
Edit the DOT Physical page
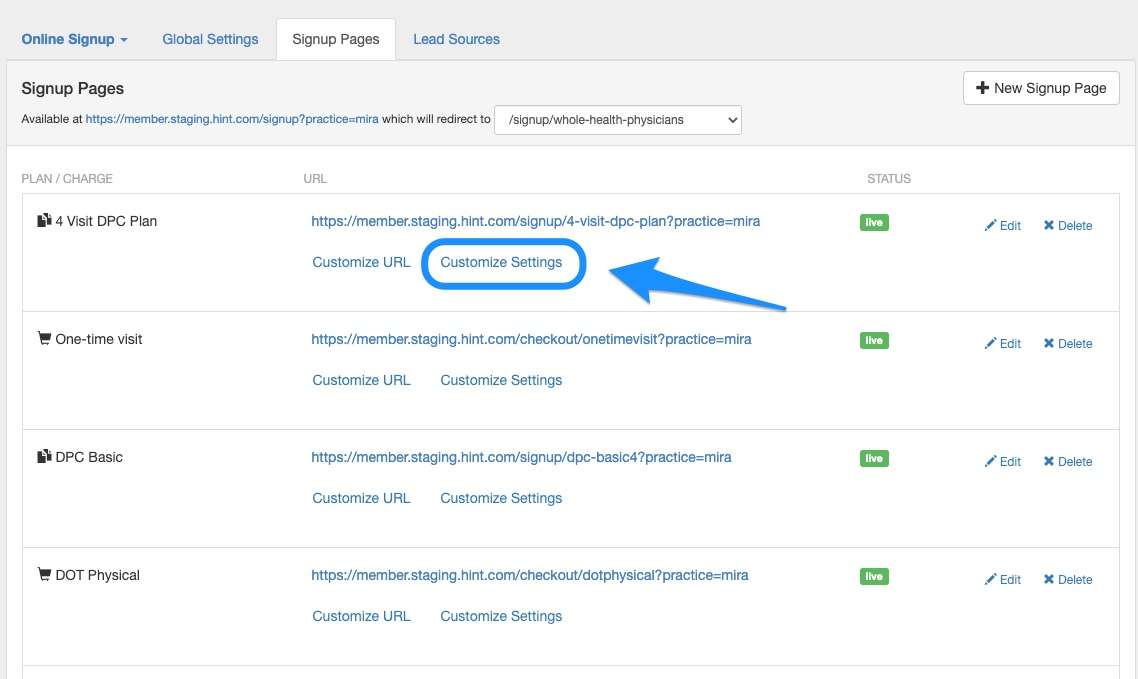pos(1002,580)
